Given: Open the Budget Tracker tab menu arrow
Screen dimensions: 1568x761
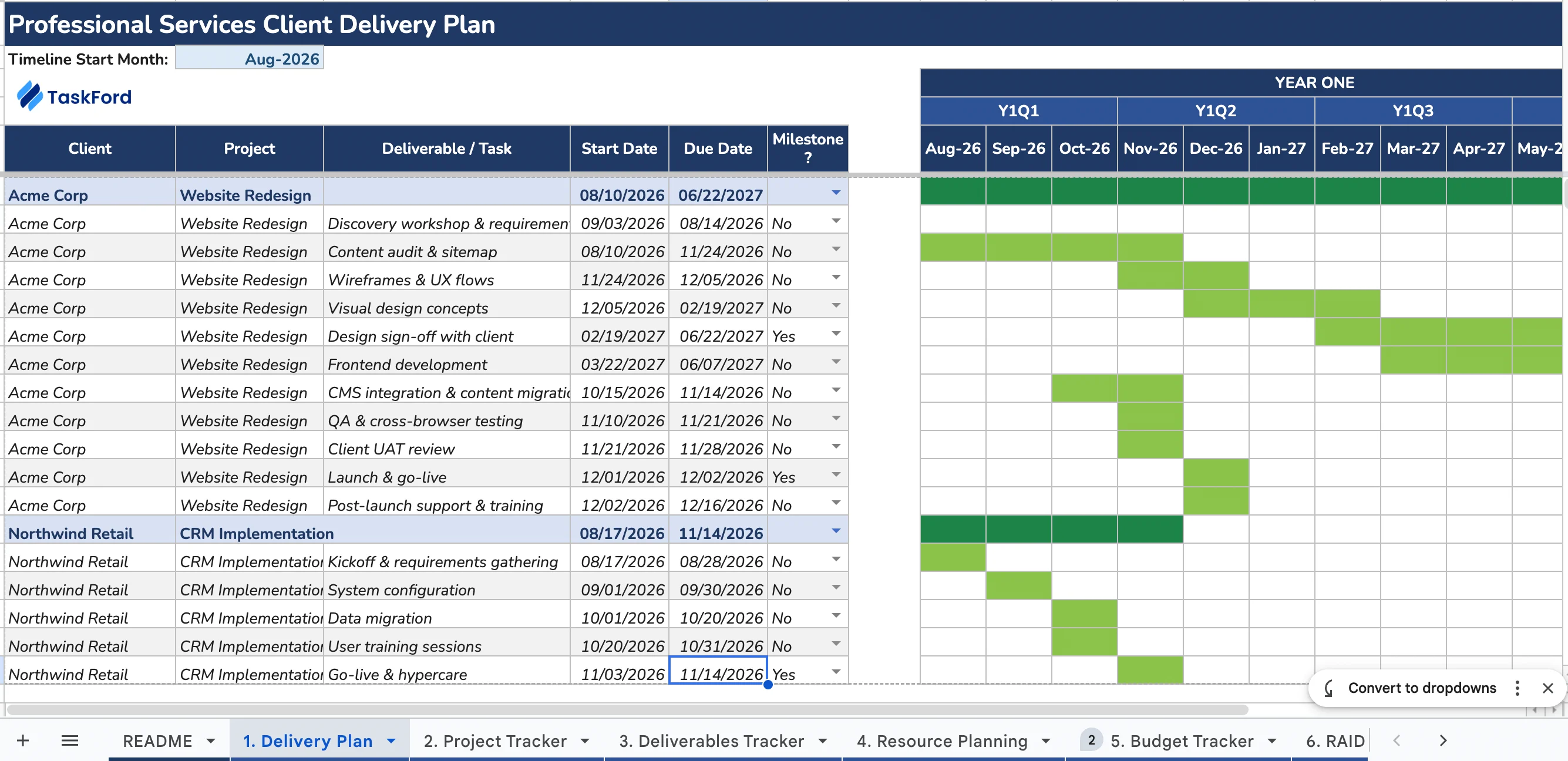Looking at the screenshot, I should click(x=1272, y=740).
